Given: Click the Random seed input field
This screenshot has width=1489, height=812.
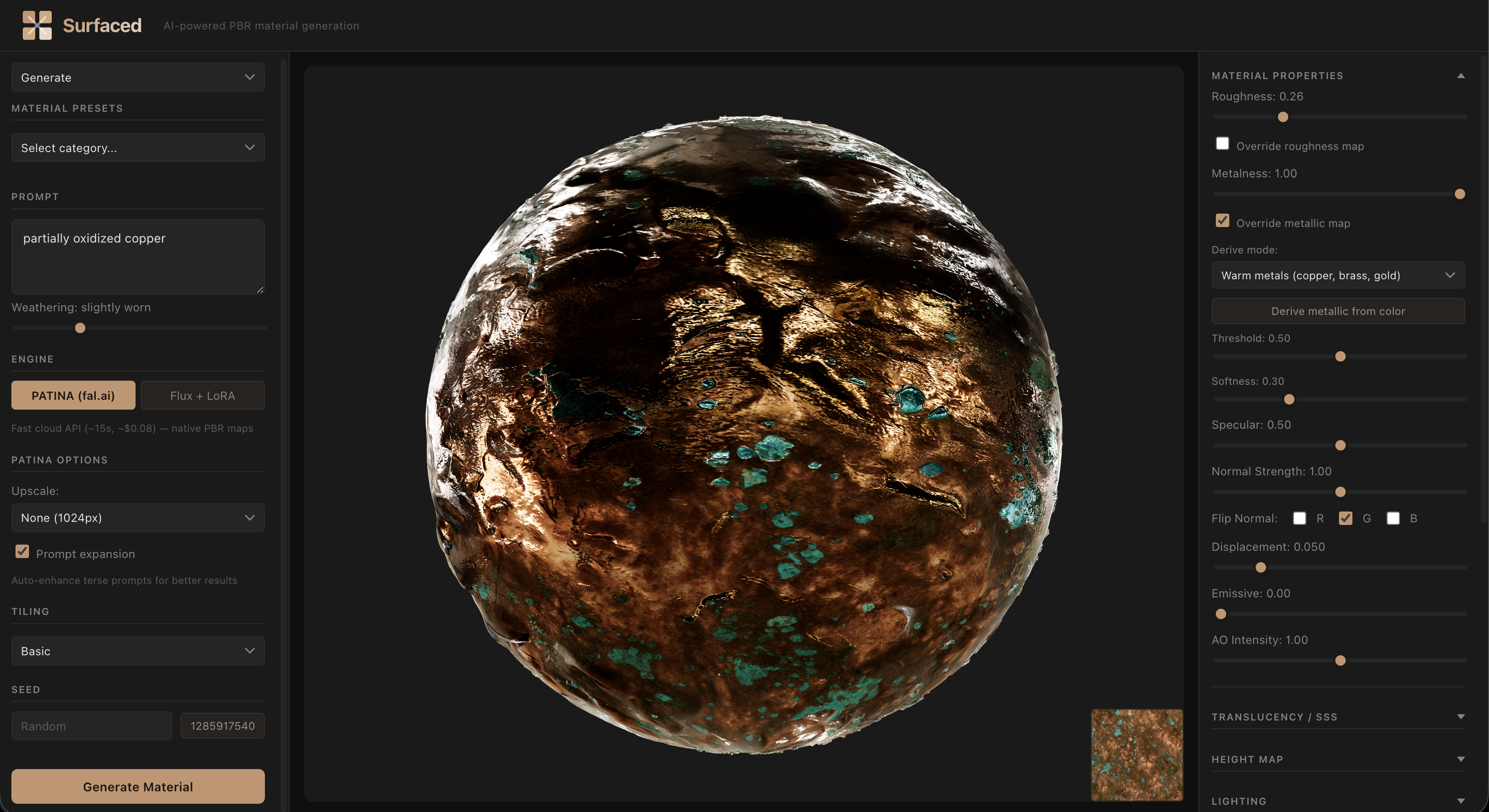Looking at the screenshot, I should [x=92, y=726].
